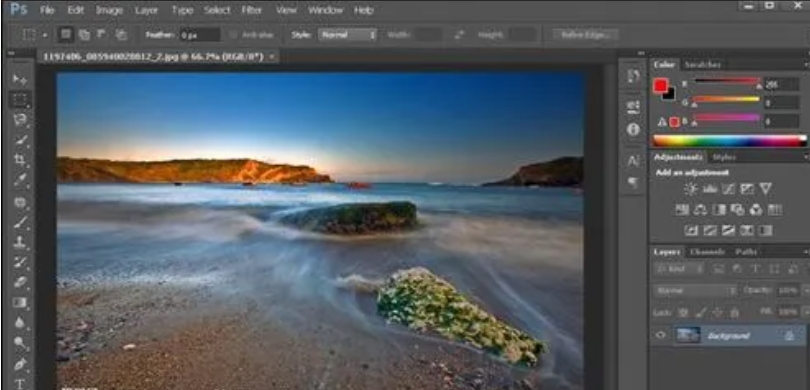
Task: Add a Brightness/Contrast adjustment
Action: point(691,189)
